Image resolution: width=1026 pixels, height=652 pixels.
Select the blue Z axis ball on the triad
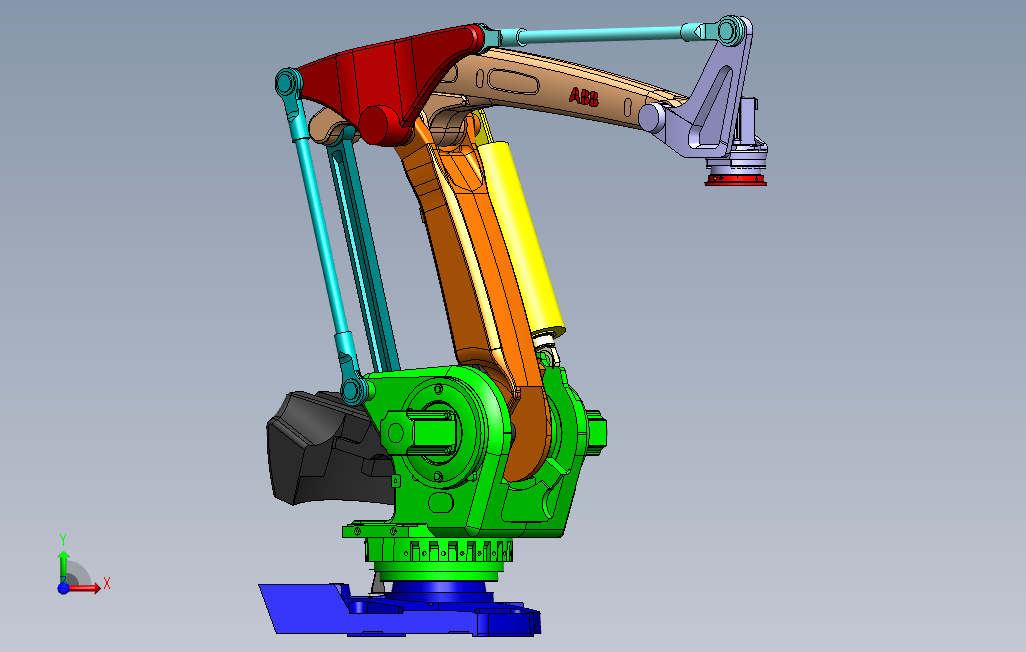point(63,588)
